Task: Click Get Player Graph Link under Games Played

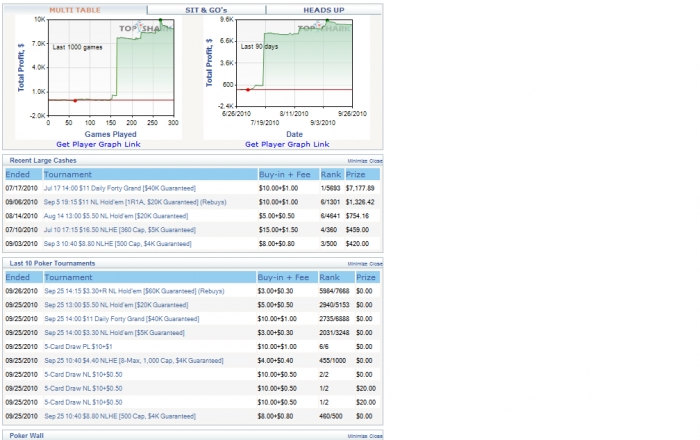Action: [x=98, y=144]
